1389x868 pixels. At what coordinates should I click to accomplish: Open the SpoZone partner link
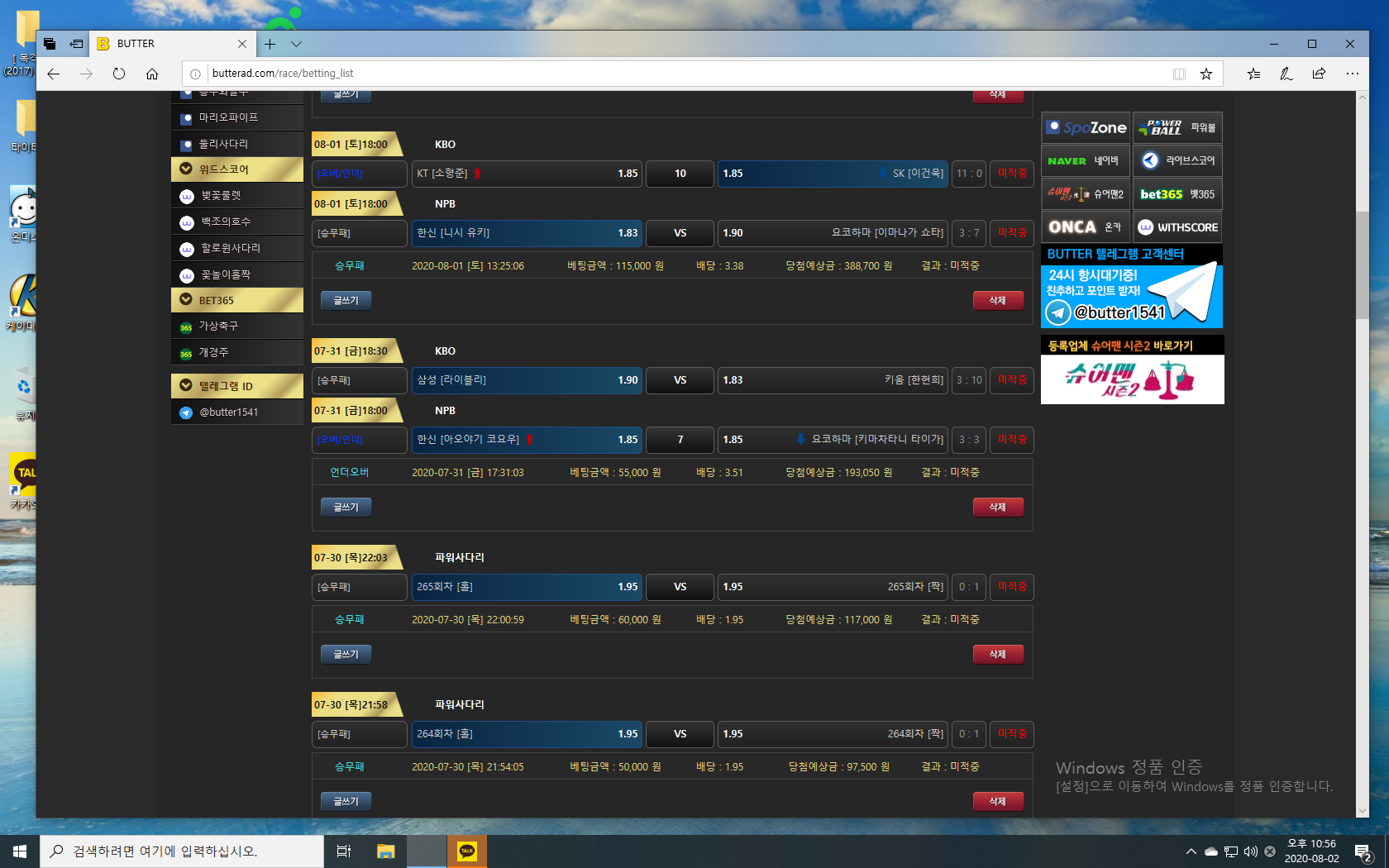click(x=1086, y=128)
